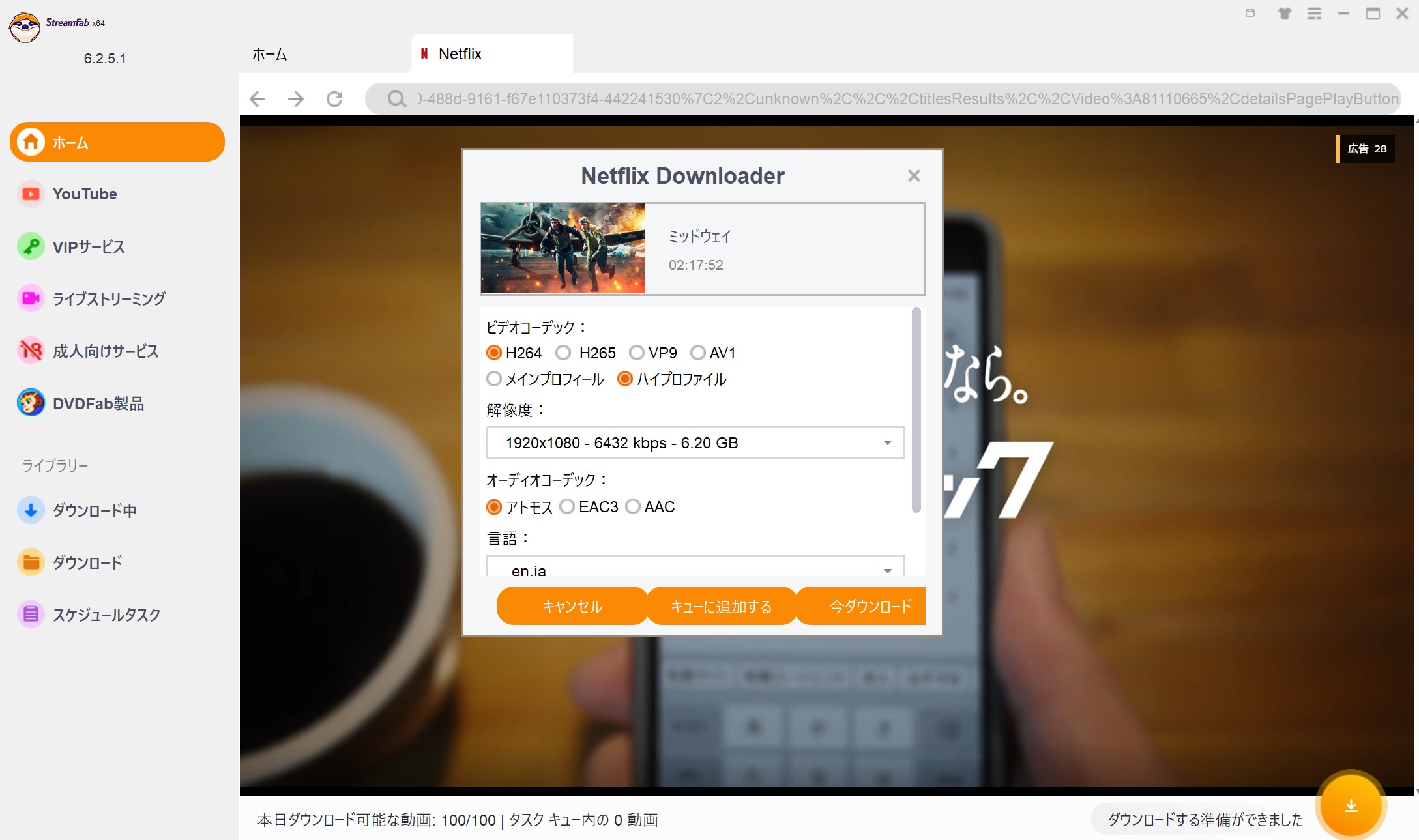Screen dimensions: 1419x840
Task: Click the ミッドウェイ title text
Action: [x=699, y=236]
